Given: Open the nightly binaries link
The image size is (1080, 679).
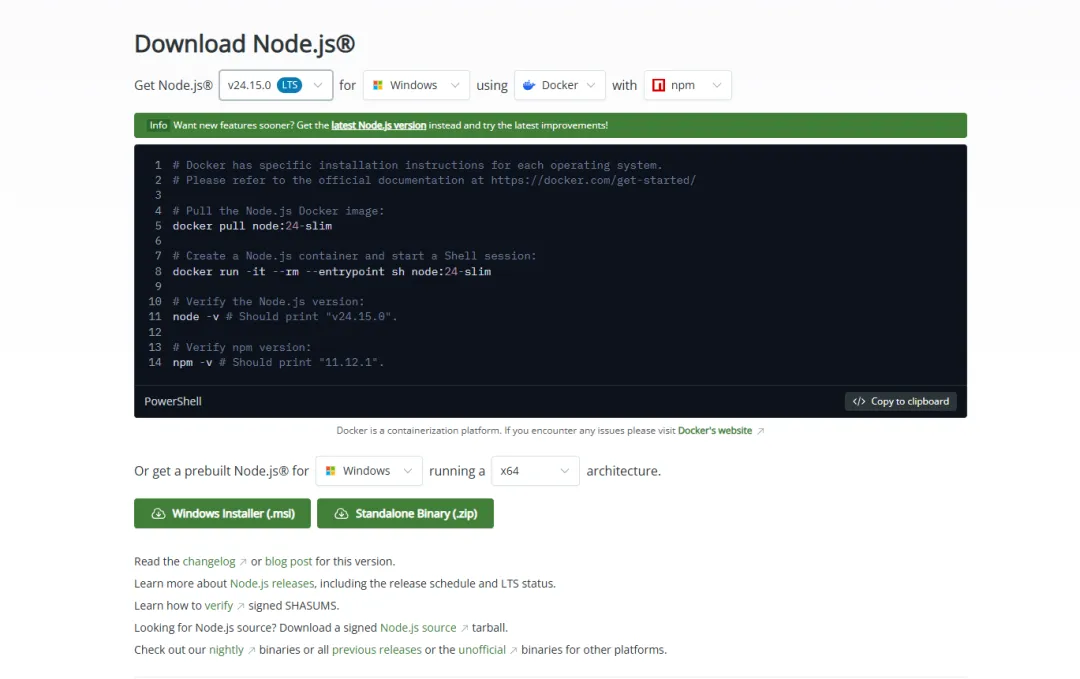Looking at the screenshot, I should (226, 649).
